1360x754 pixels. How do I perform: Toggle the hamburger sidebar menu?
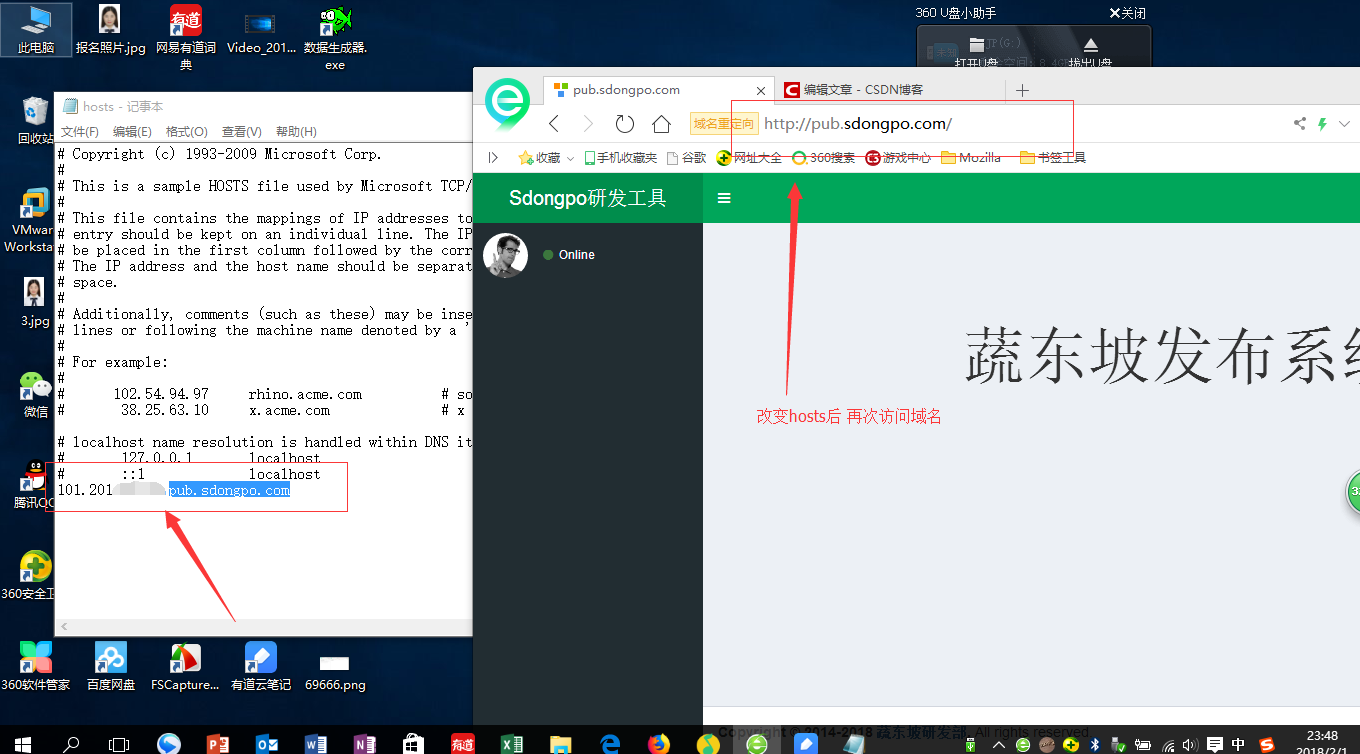[x=725, y=198]
